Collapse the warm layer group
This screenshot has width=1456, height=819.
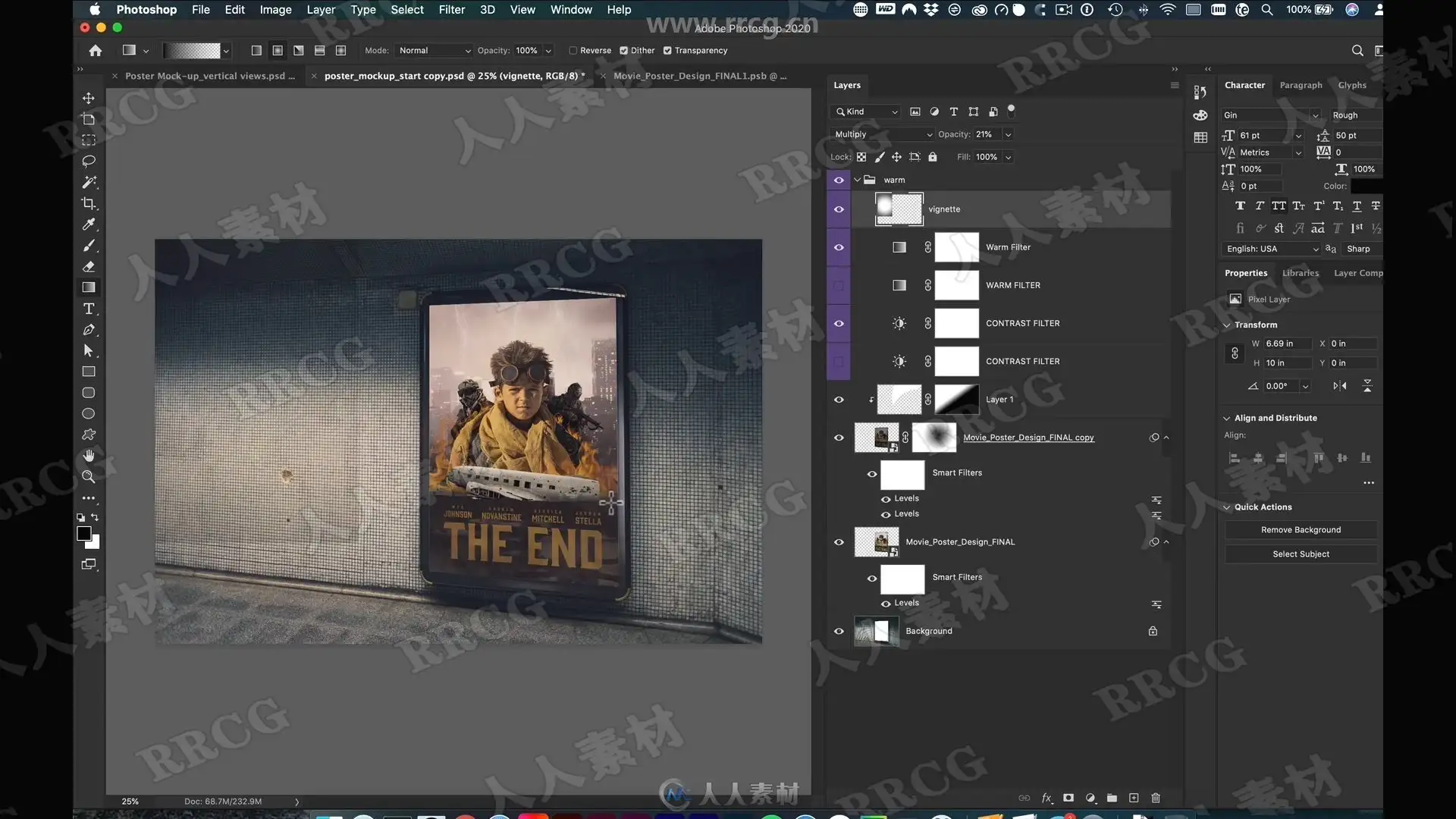coord(858,180)
